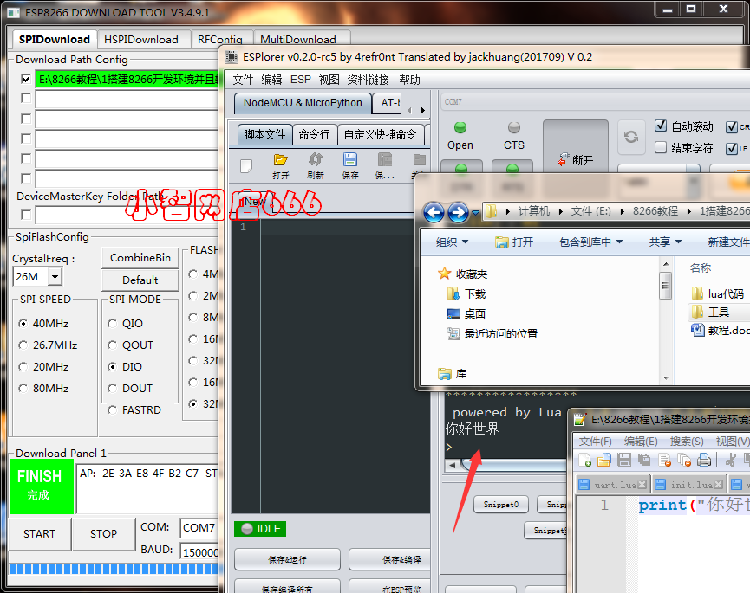Open ESPlorer ESP menu
This screenshot has height=593, width=750.
coord(300,79)
